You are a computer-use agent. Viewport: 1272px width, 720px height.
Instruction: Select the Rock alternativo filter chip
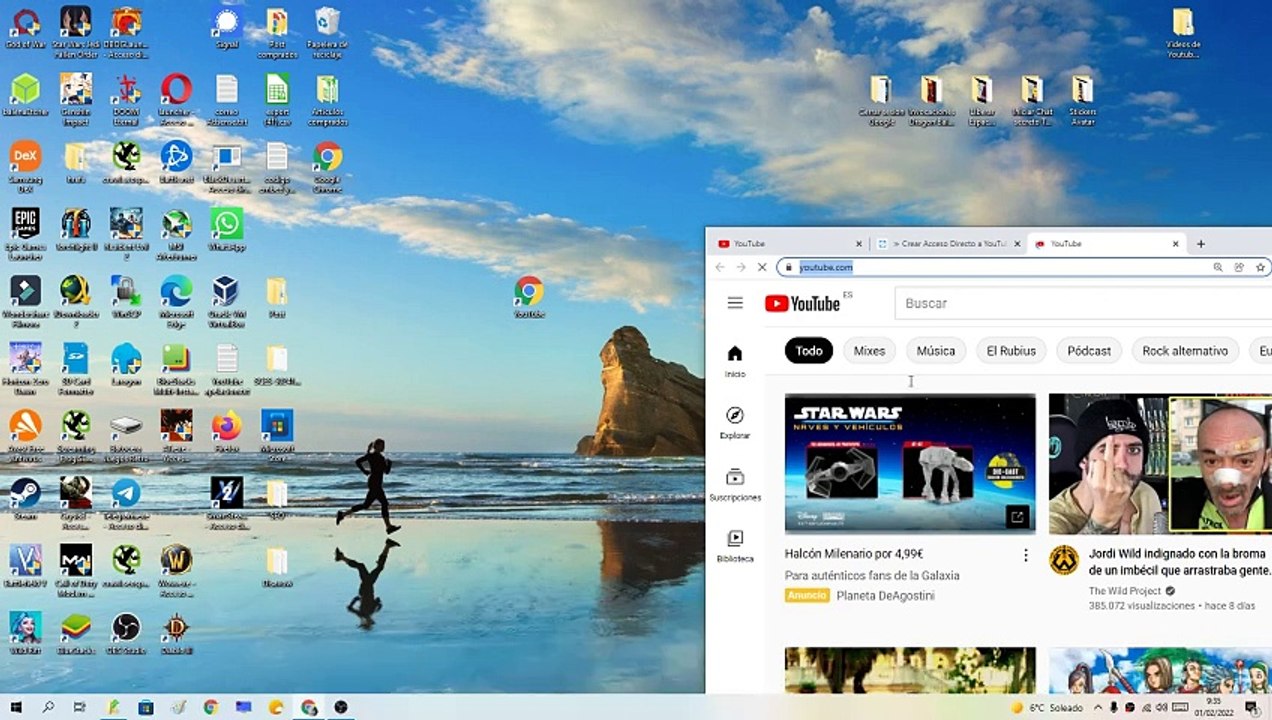pos(1185,351)
